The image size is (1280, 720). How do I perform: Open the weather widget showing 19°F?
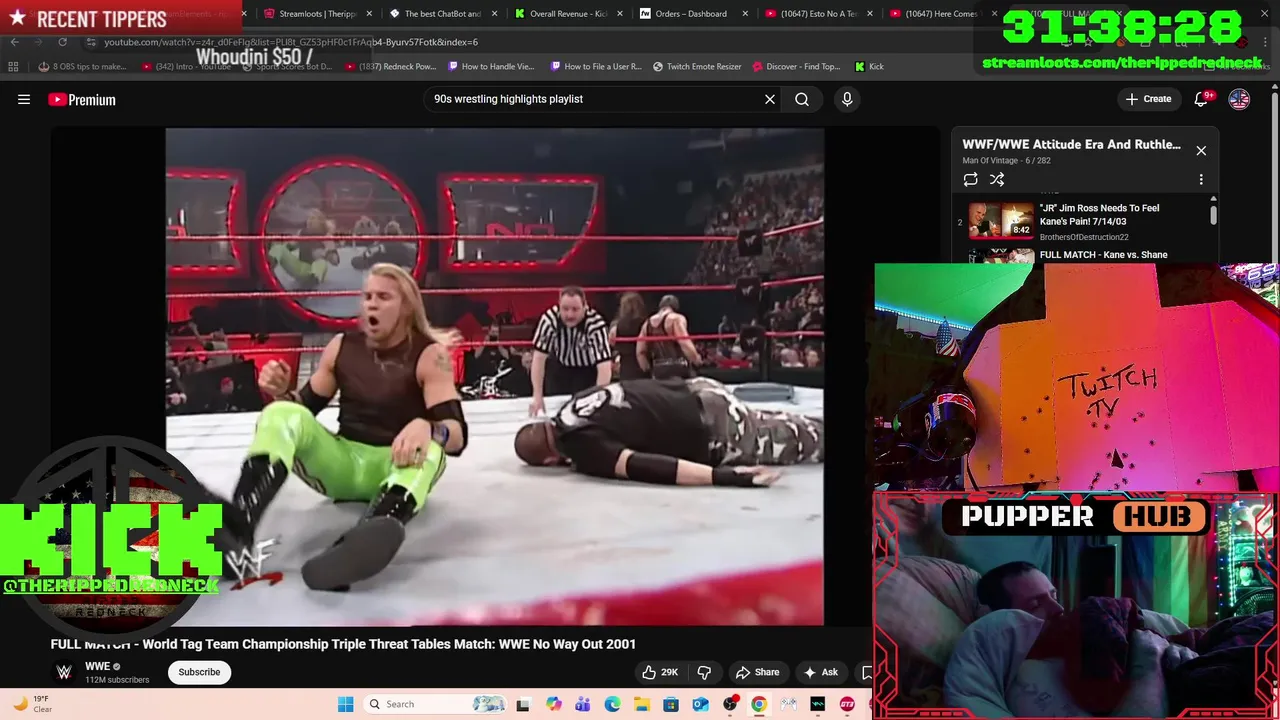point(31,704)
